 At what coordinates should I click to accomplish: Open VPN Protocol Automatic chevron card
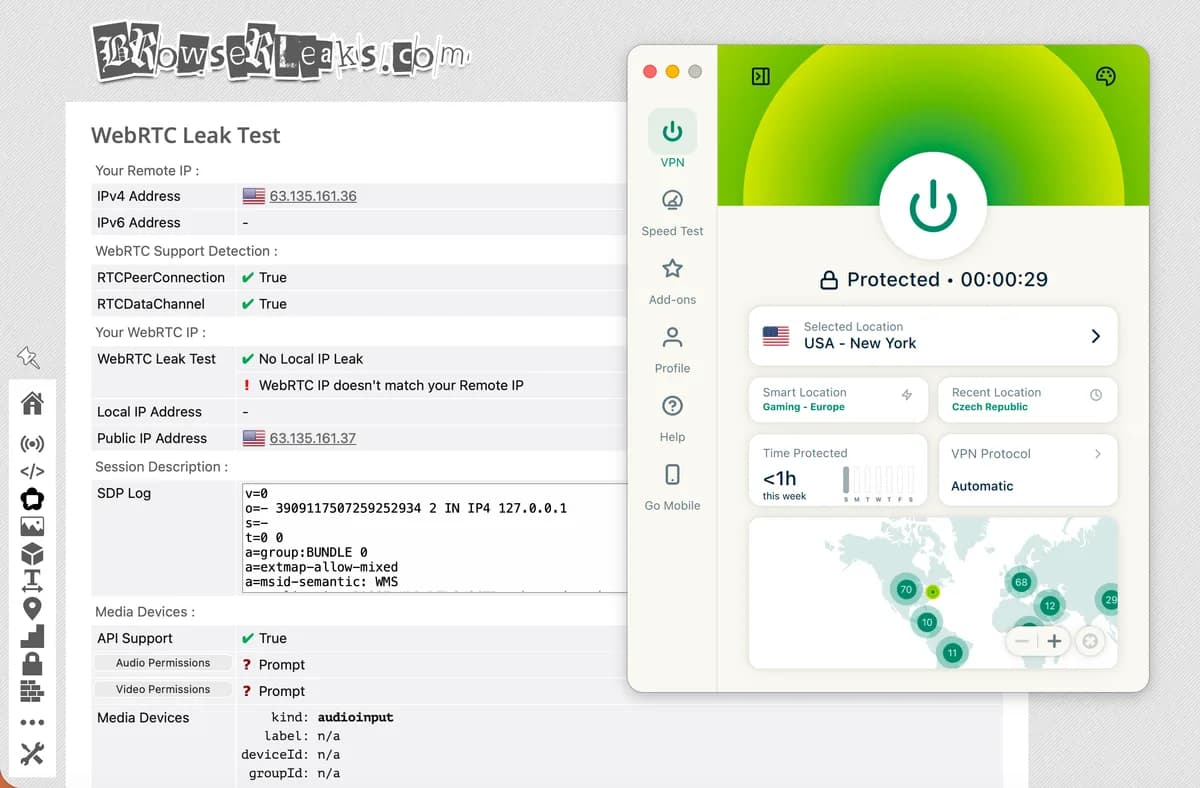tap(1028, 470)
